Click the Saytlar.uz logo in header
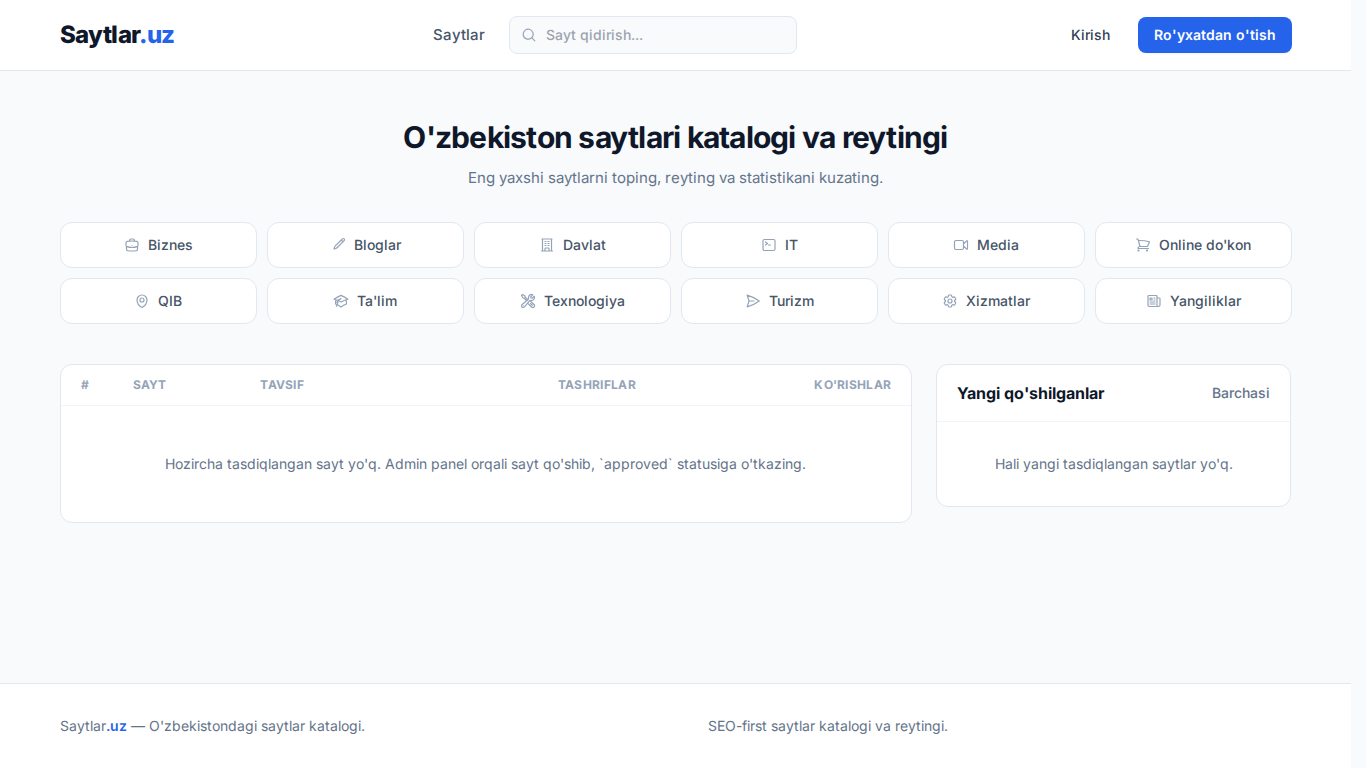Screen dimensions: 1366x768 (x=117, y=35)
